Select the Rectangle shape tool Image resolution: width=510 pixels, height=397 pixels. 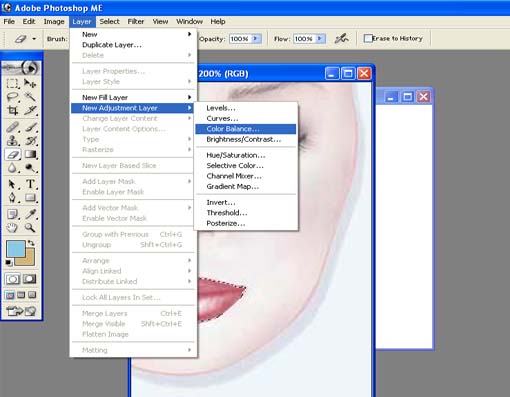(30, 198)
